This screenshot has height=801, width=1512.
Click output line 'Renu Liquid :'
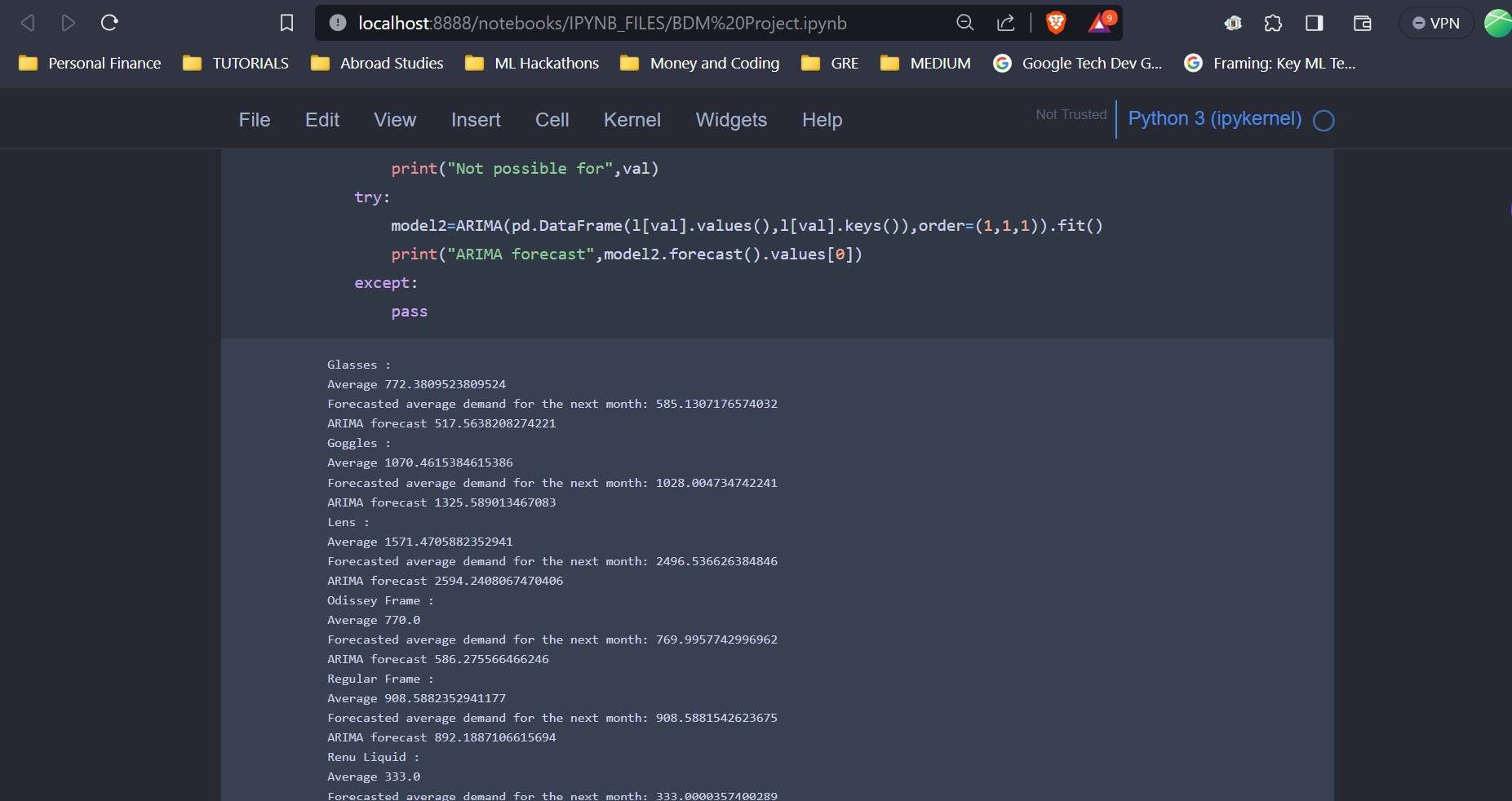pos(373,757)
